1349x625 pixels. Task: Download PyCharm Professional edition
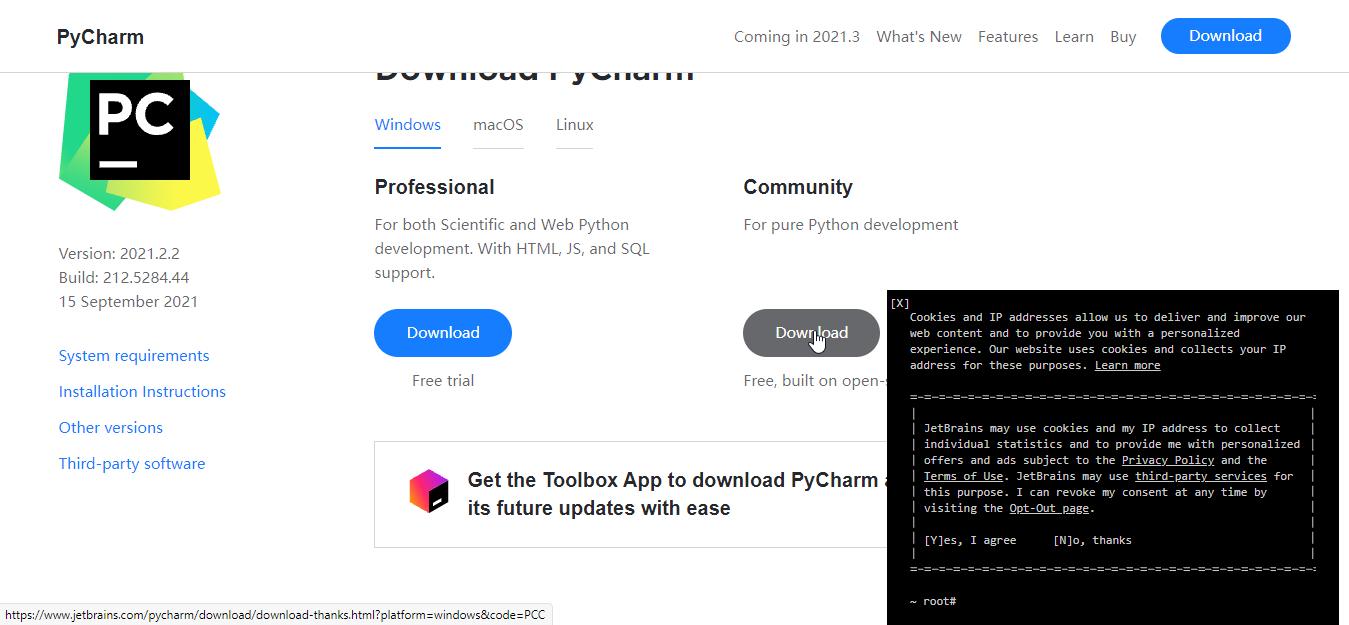point(443,333)
